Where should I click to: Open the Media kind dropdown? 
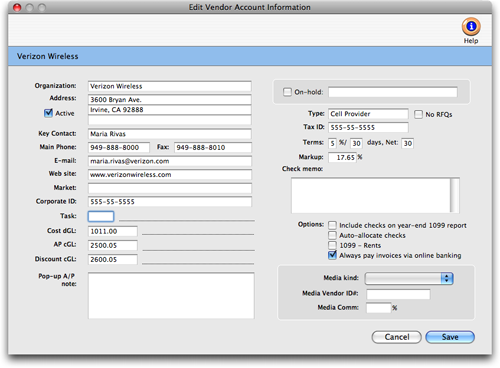(x=409, y=278)
